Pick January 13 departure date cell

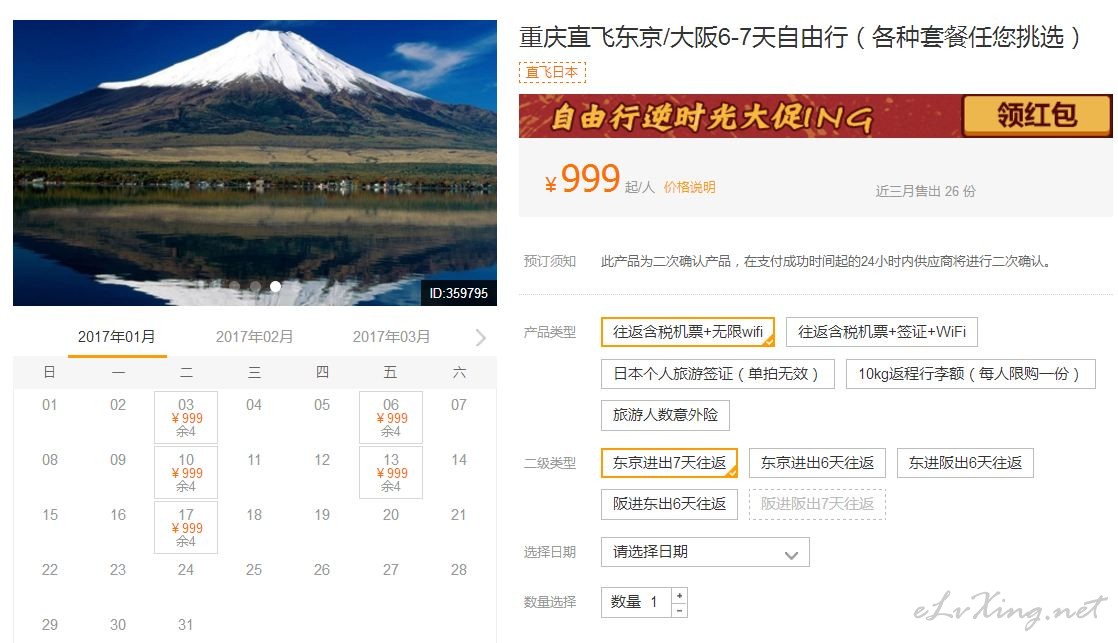391,472
